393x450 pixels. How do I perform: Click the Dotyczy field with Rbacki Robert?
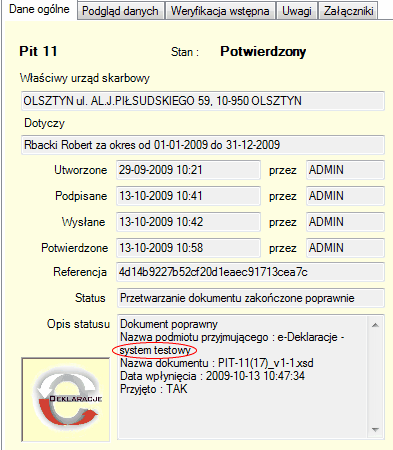pyautogui.click(x=203, y=145)
